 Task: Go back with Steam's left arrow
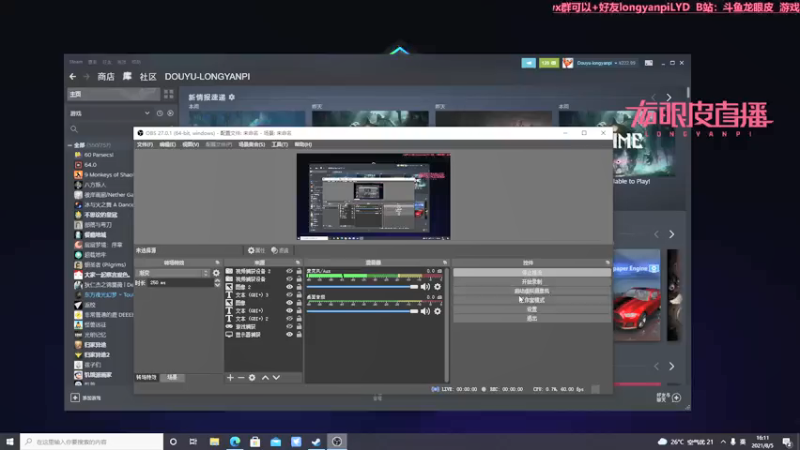point(72,77)
